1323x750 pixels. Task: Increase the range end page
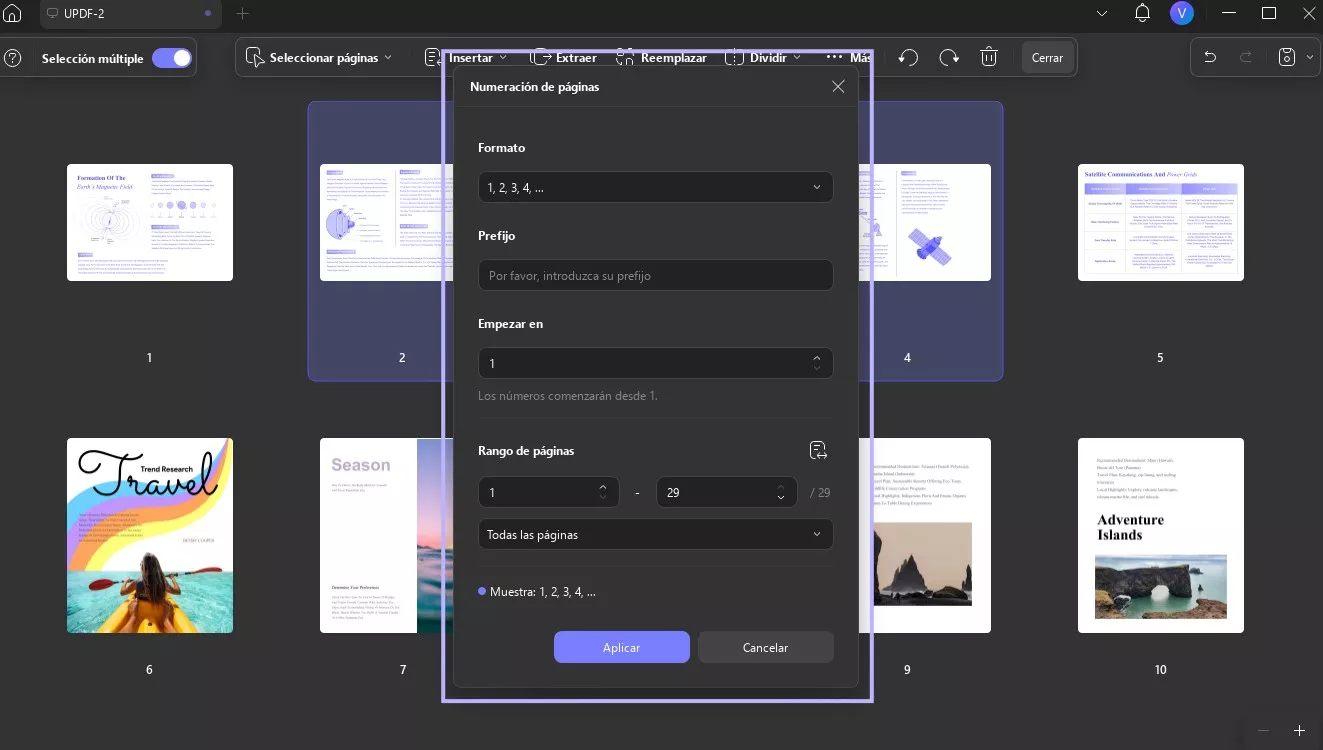[x=781, y=486]
